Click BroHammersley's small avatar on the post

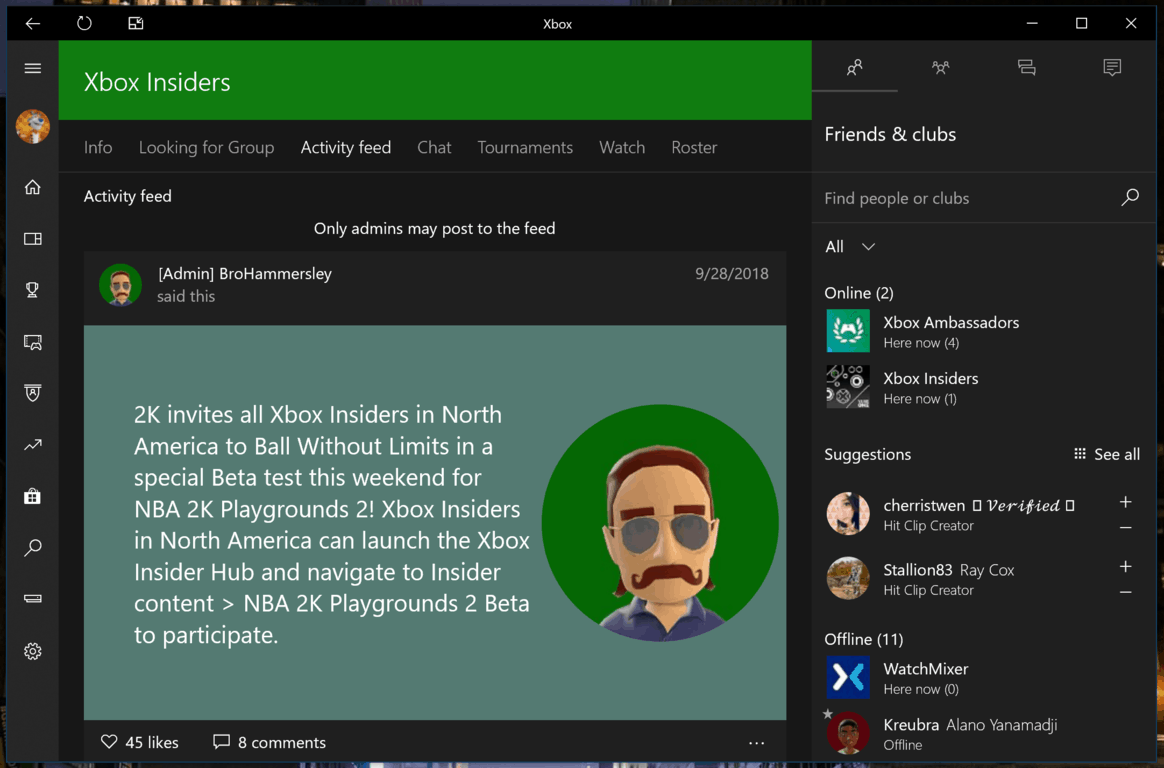120,284
